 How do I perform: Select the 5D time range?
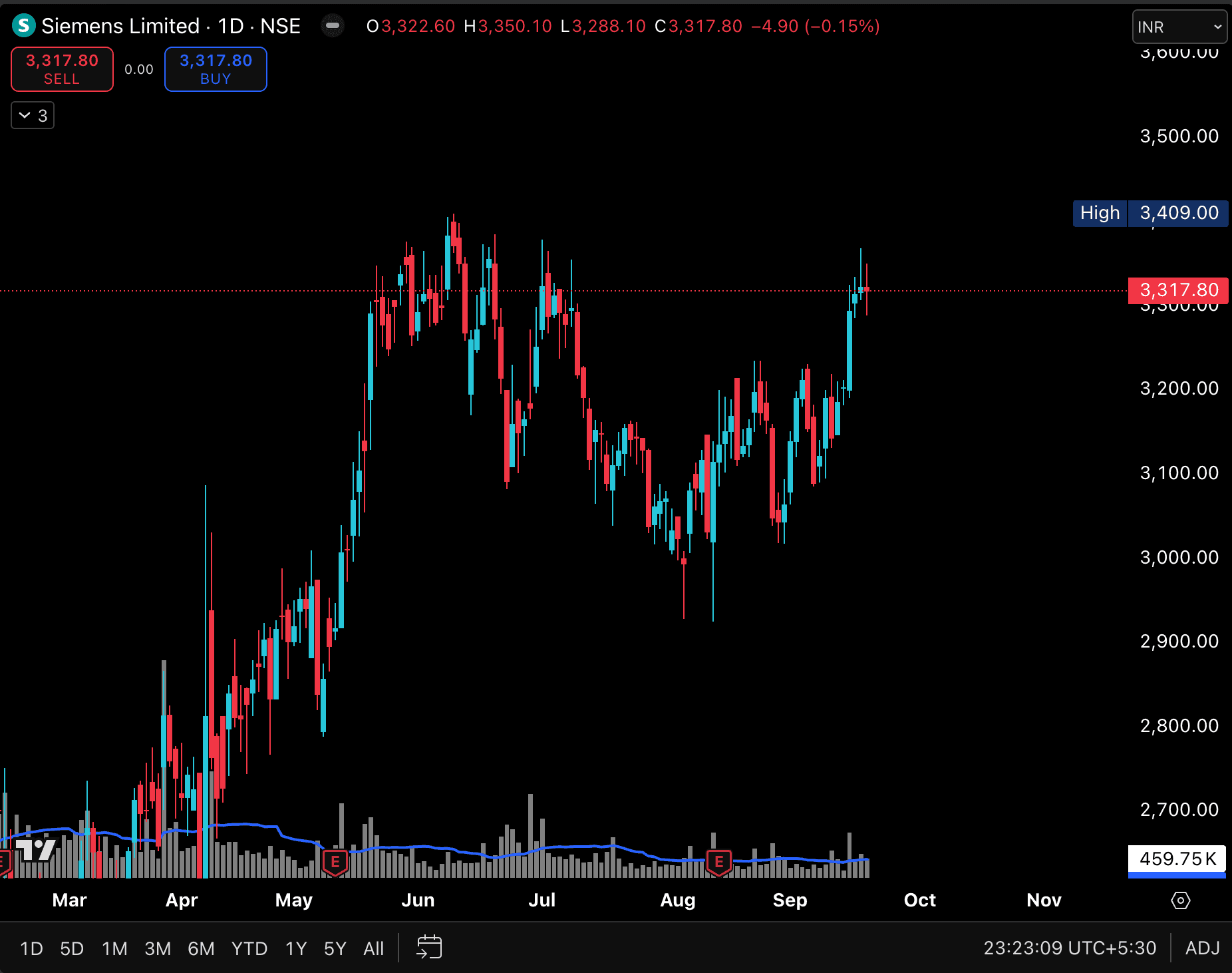coord(72,948)
